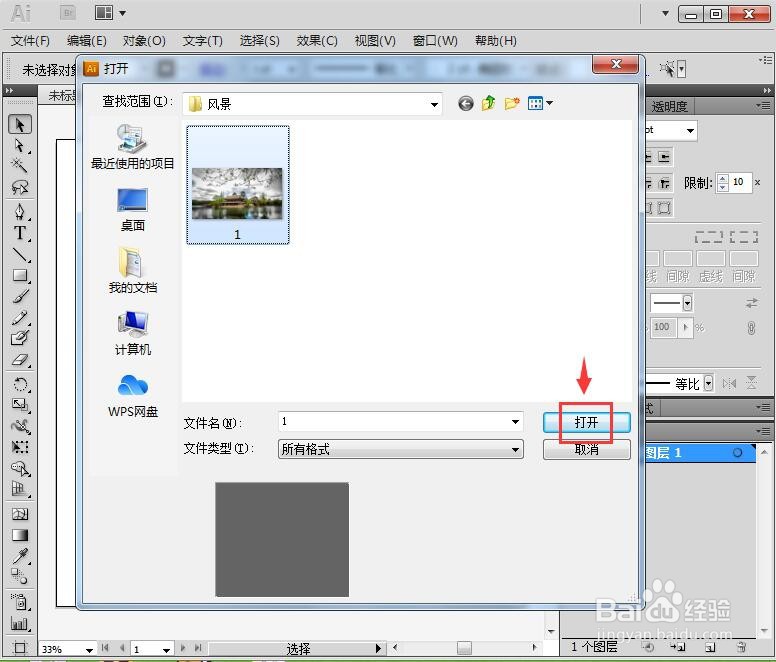
Task: Click the 限制 value field
Action: coord(740,183)
